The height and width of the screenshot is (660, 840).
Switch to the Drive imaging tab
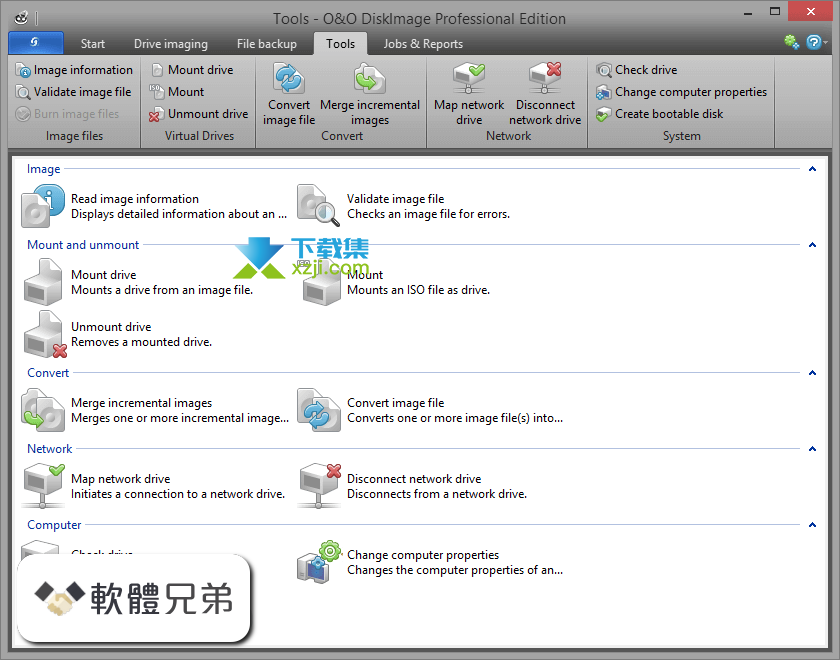pos(170,44)
